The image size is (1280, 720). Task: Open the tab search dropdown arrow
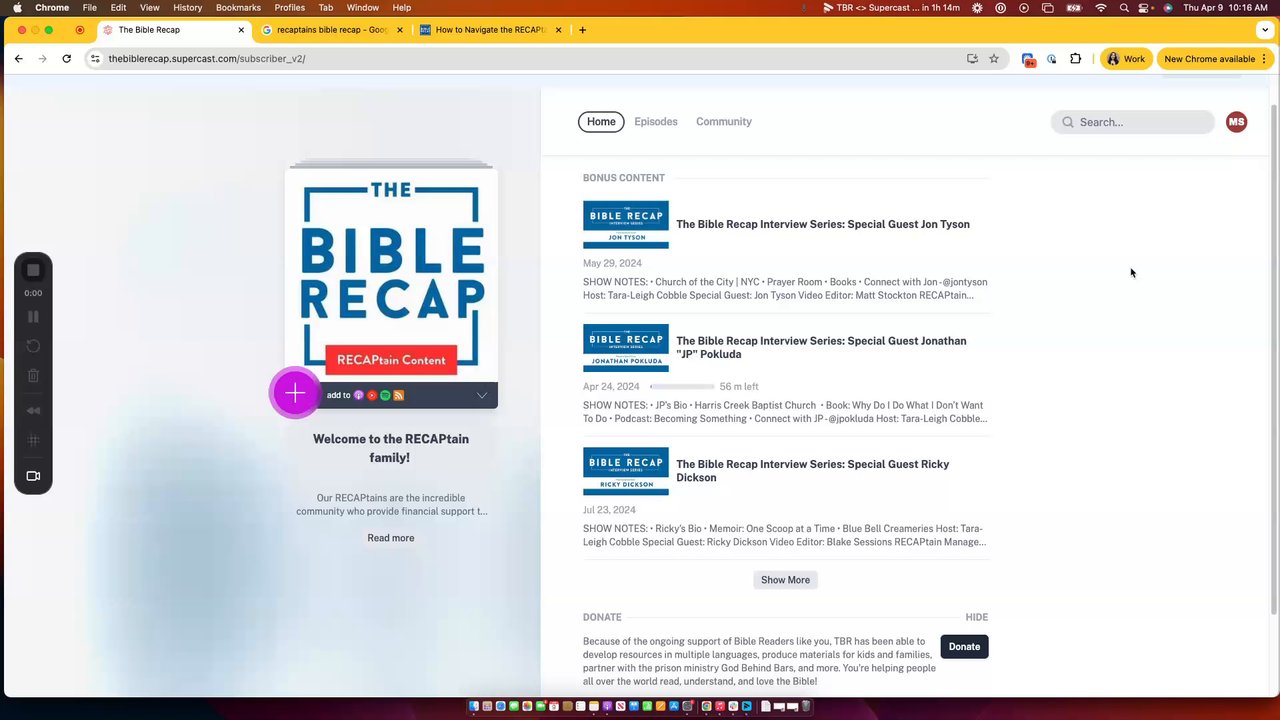click(x=1265, y=30)
